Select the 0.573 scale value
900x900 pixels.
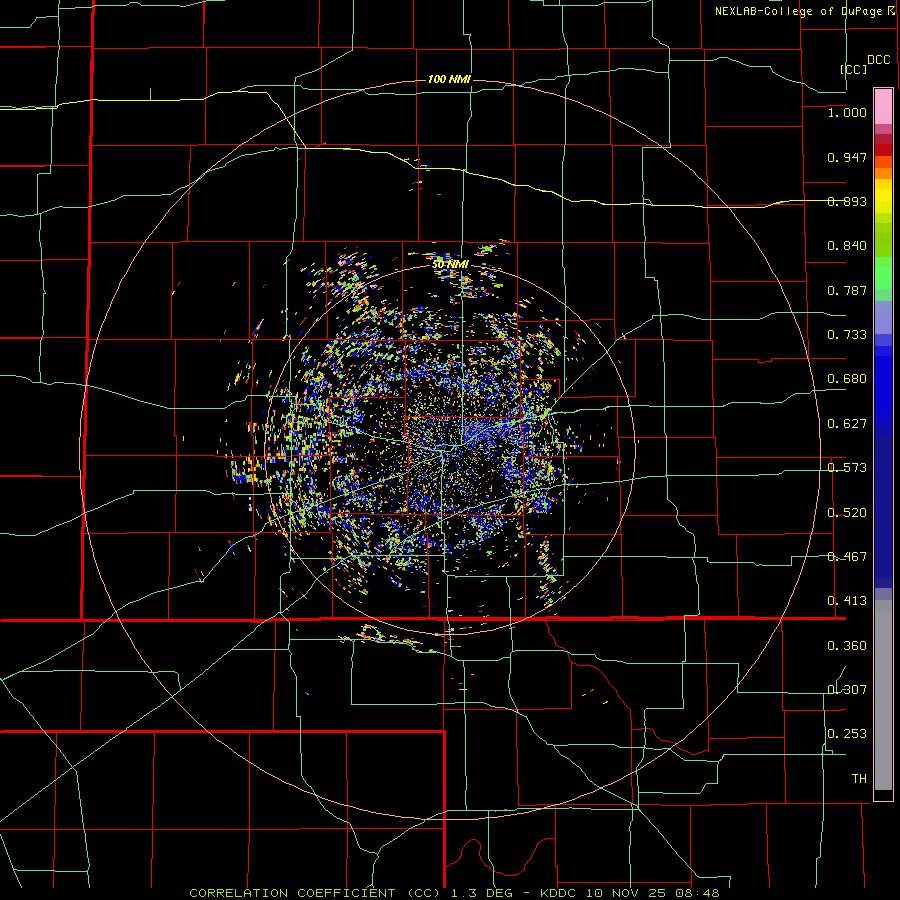847,468
